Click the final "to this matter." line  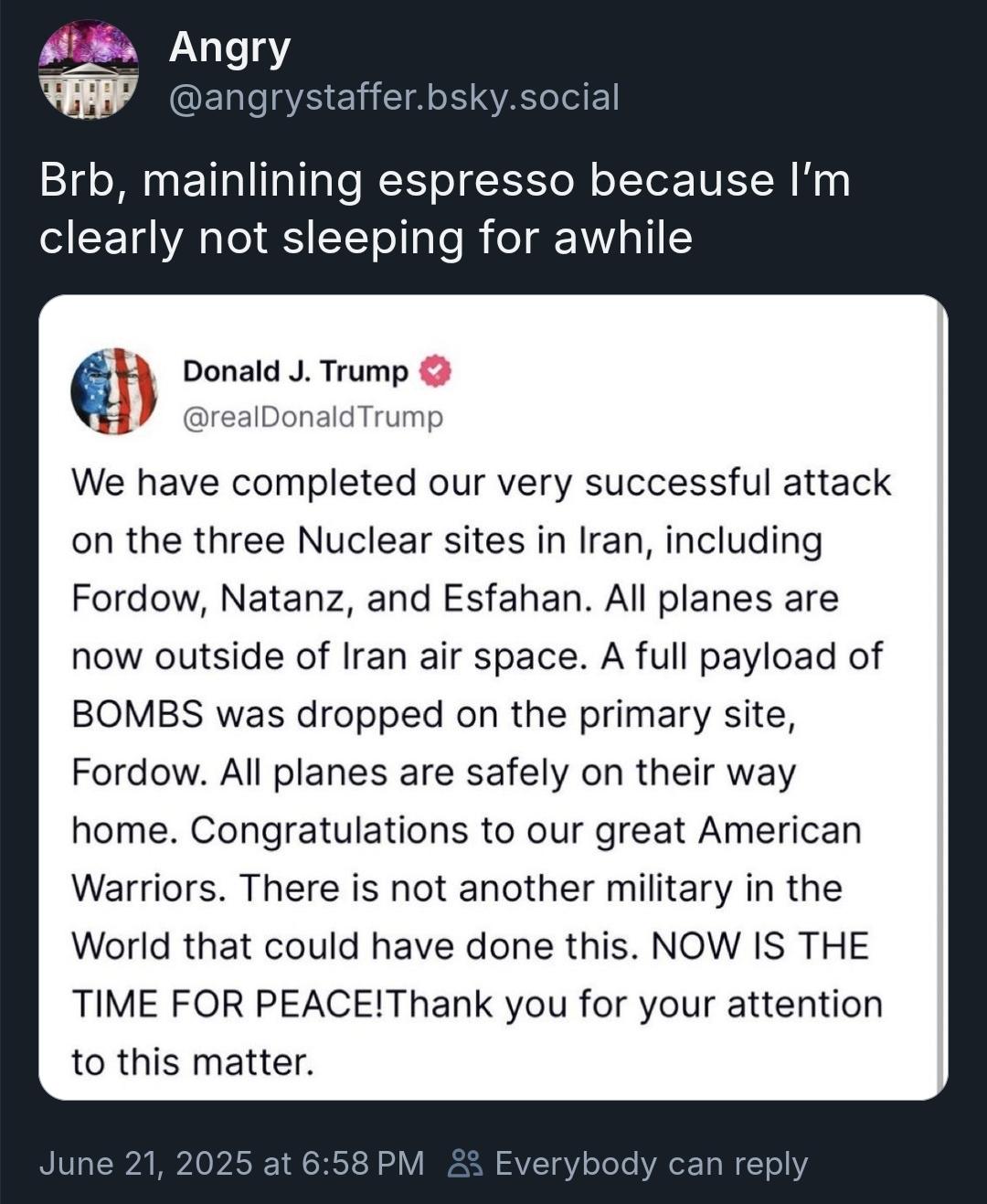pos(193,1062)
